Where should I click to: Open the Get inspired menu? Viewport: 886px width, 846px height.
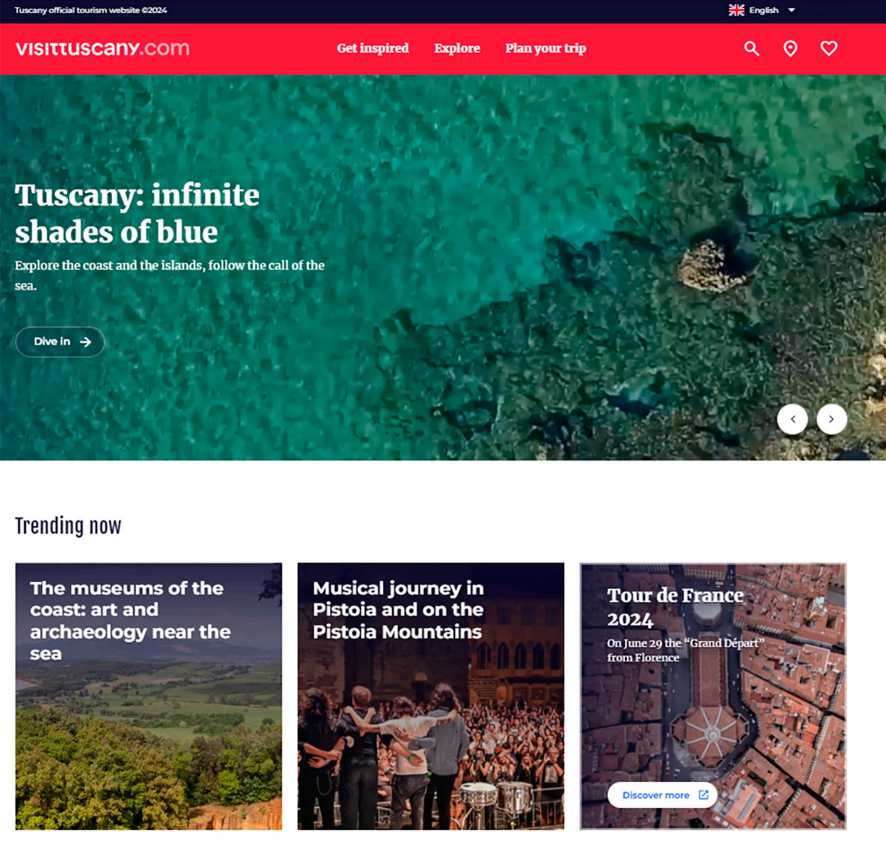(x=373, y=49)
